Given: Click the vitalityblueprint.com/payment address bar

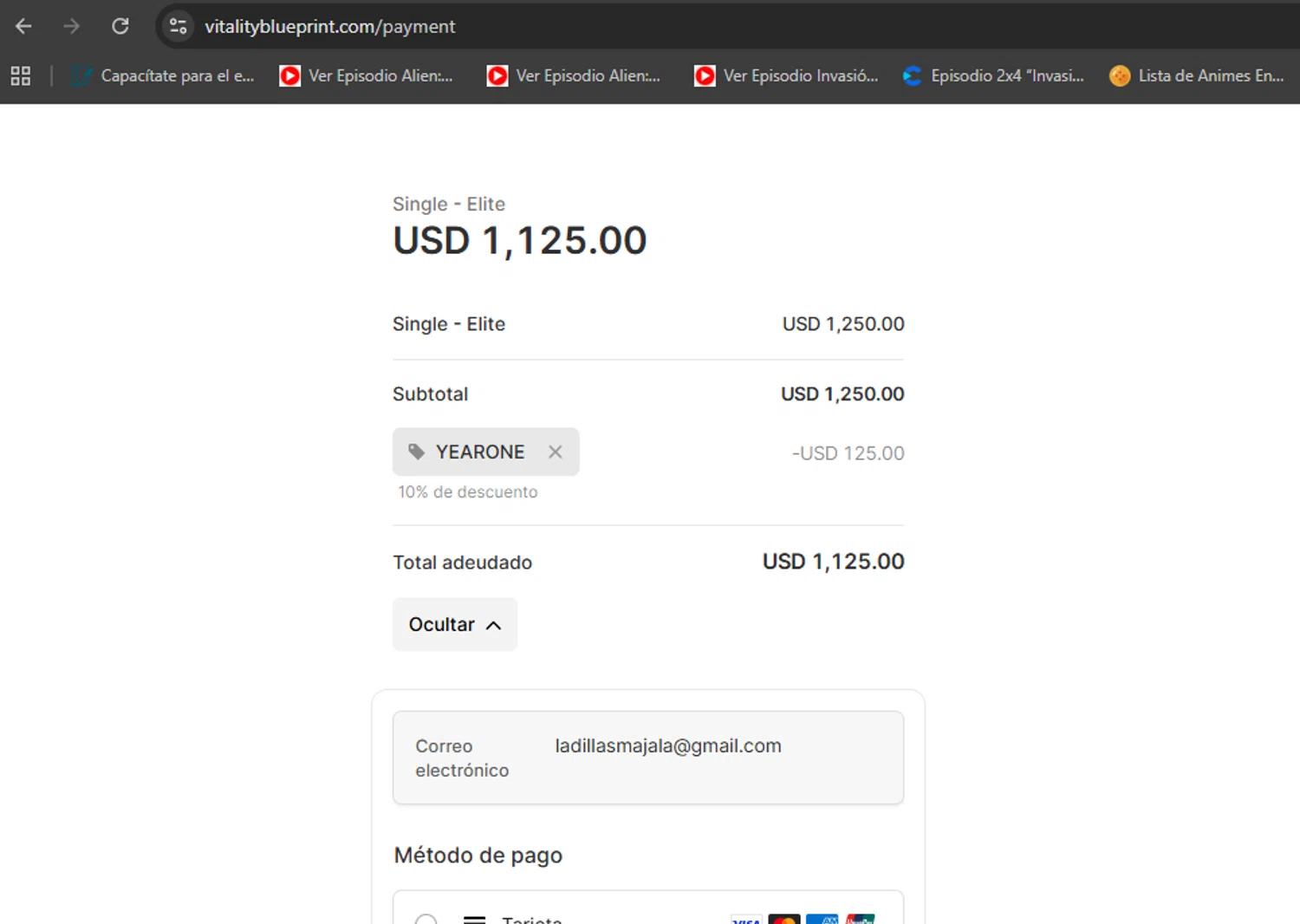Looking at the screenshot, I should (x=329, y=26).
